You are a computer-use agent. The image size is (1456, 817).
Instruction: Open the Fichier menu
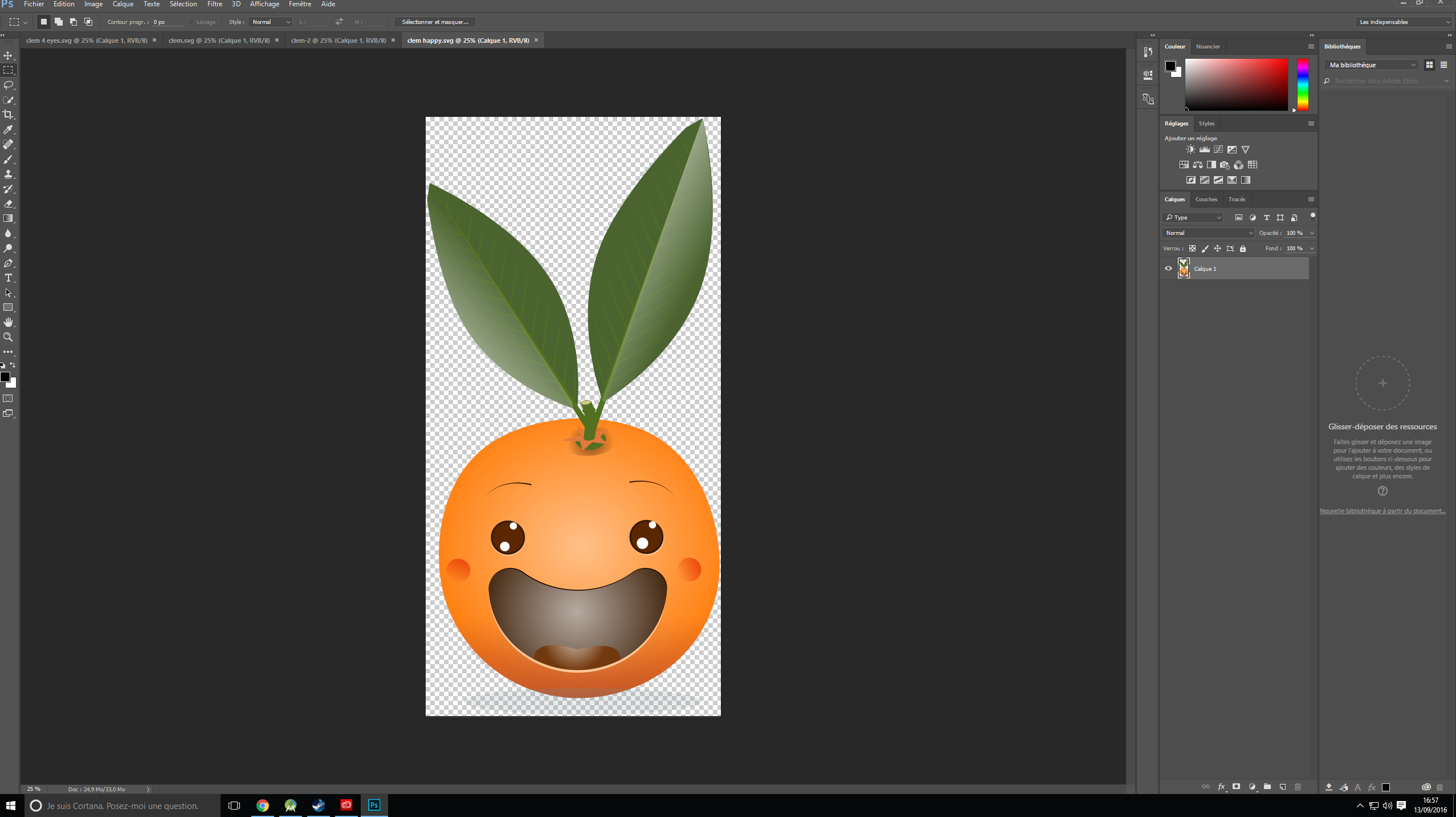click(x=34, y=4)
